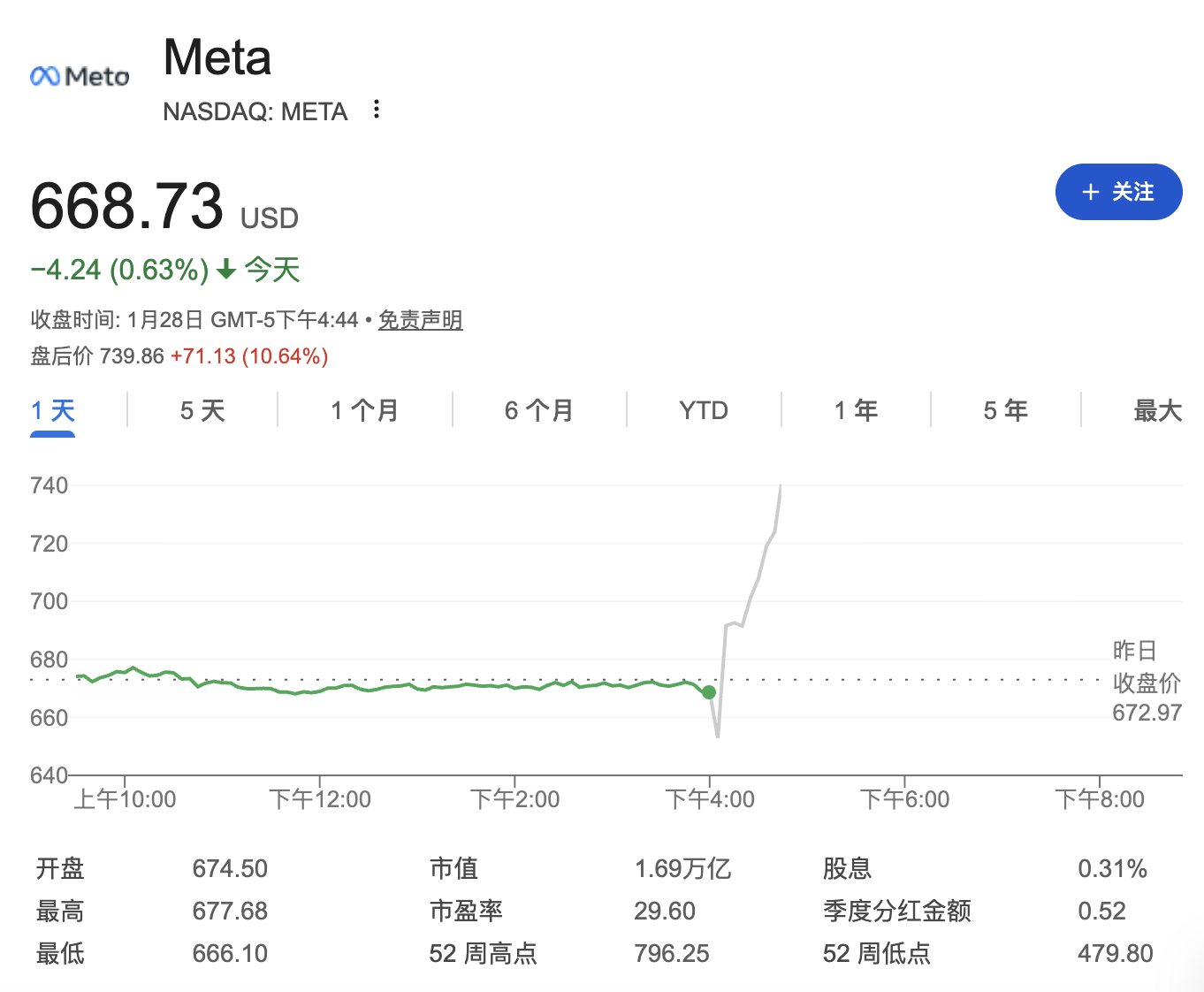Click the 52 周高点 value 796.25

pos(672,954)
